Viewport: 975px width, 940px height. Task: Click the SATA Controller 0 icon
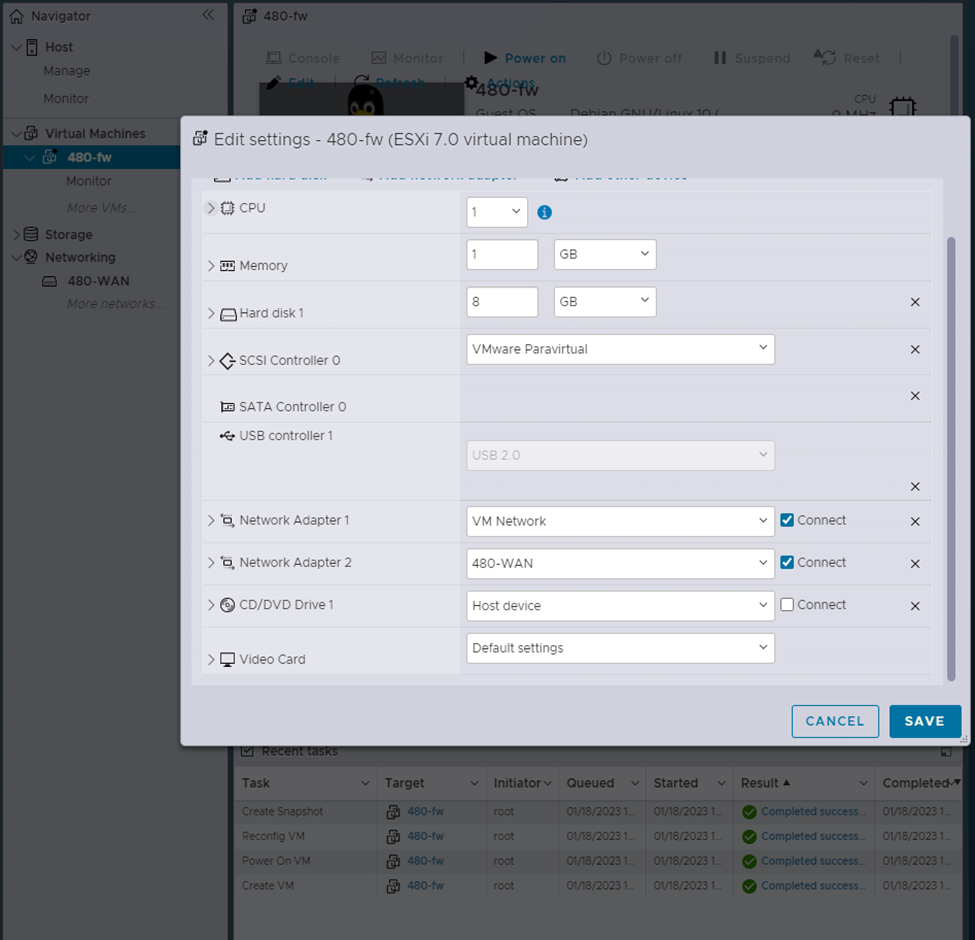pos(228,407)
